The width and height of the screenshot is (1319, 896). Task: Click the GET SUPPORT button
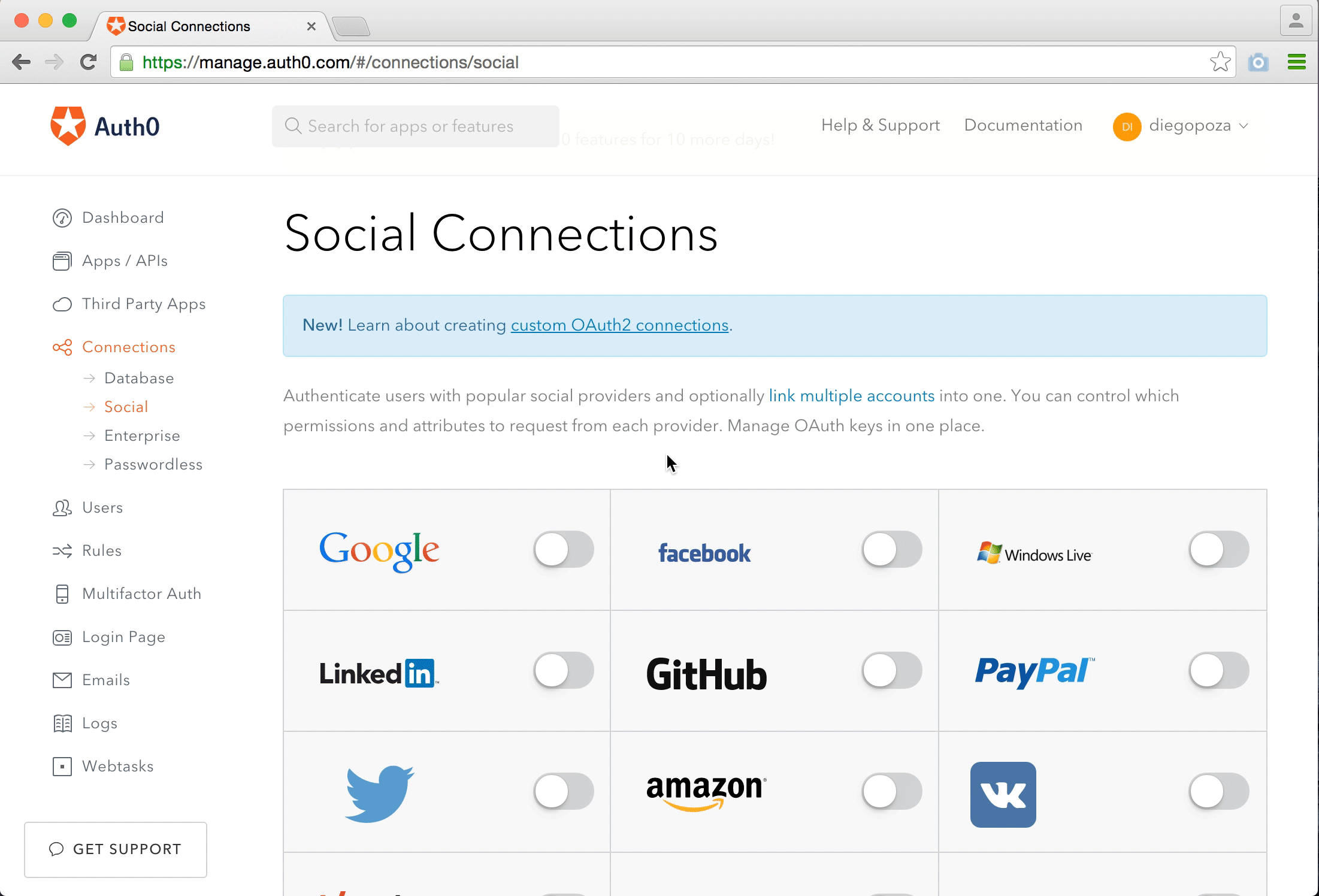tap(115, 849)
